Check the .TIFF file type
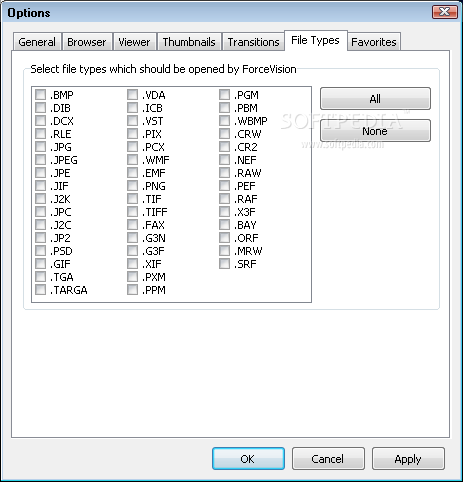The height and width of the screenshot is (482, 463). pos(132,212)
